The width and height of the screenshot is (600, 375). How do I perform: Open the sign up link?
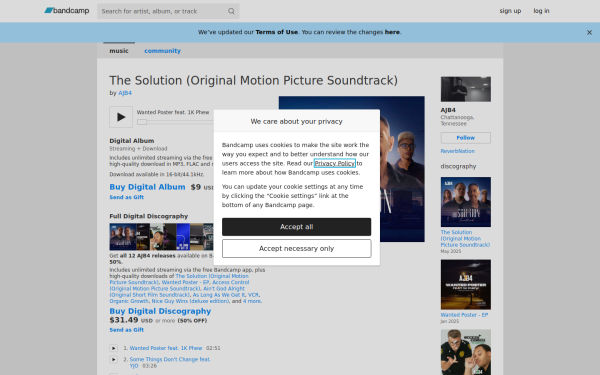[x=510, y=11]
